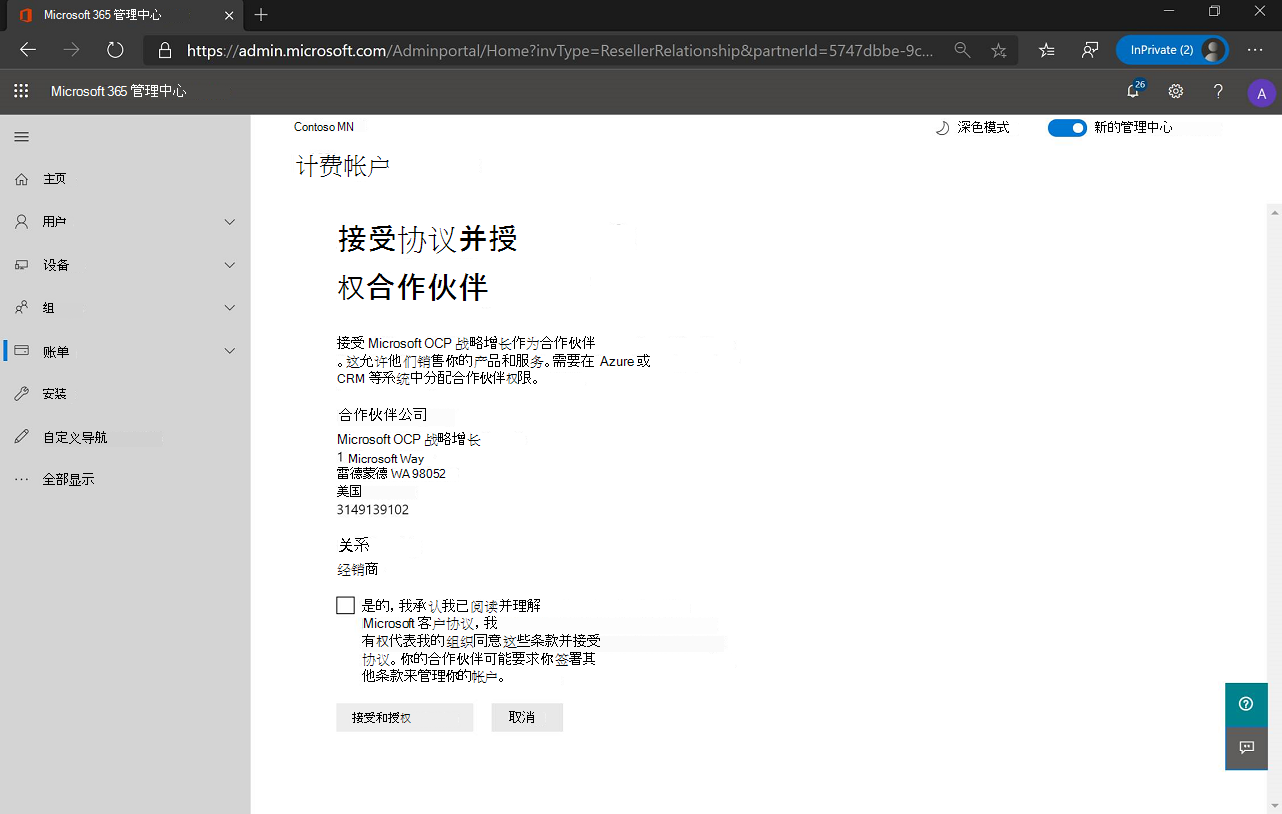Click the 安装 wrench icon
The width and height of the screenshot is (1282, 814).
tap(21, 394)
